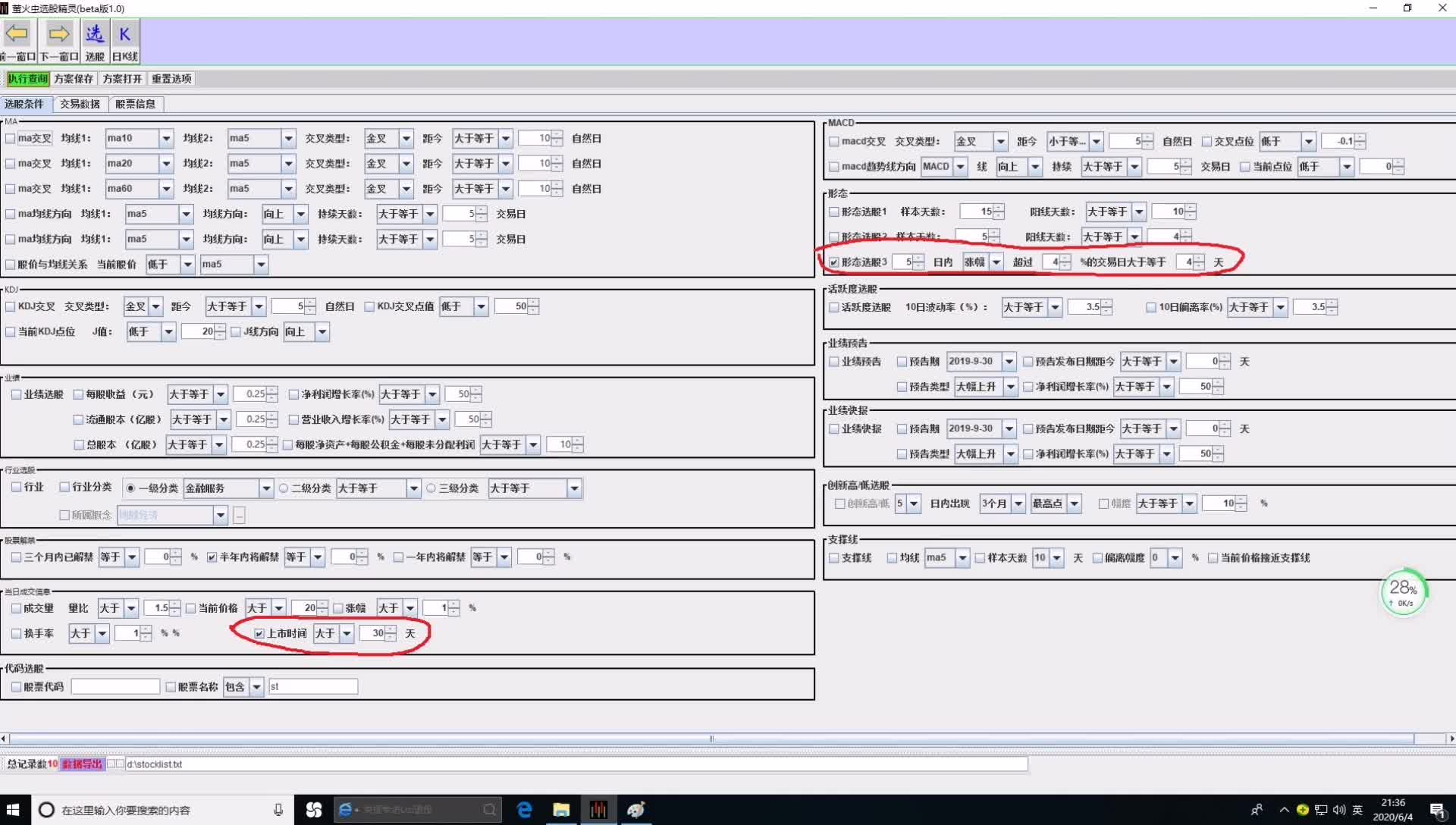Switch to the 交易数据 tab
Image resolution: width=1456 pixels, height=825 pixels.
coord(80,104)
